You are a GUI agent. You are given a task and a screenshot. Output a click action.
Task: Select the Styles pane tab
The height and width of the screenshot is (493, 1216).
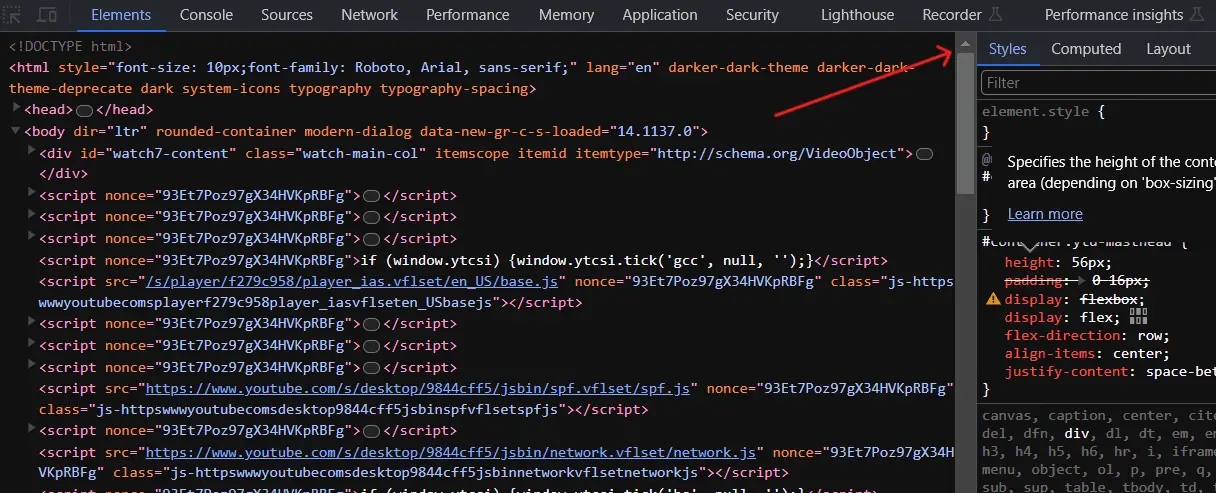[x=1008, y=49]
